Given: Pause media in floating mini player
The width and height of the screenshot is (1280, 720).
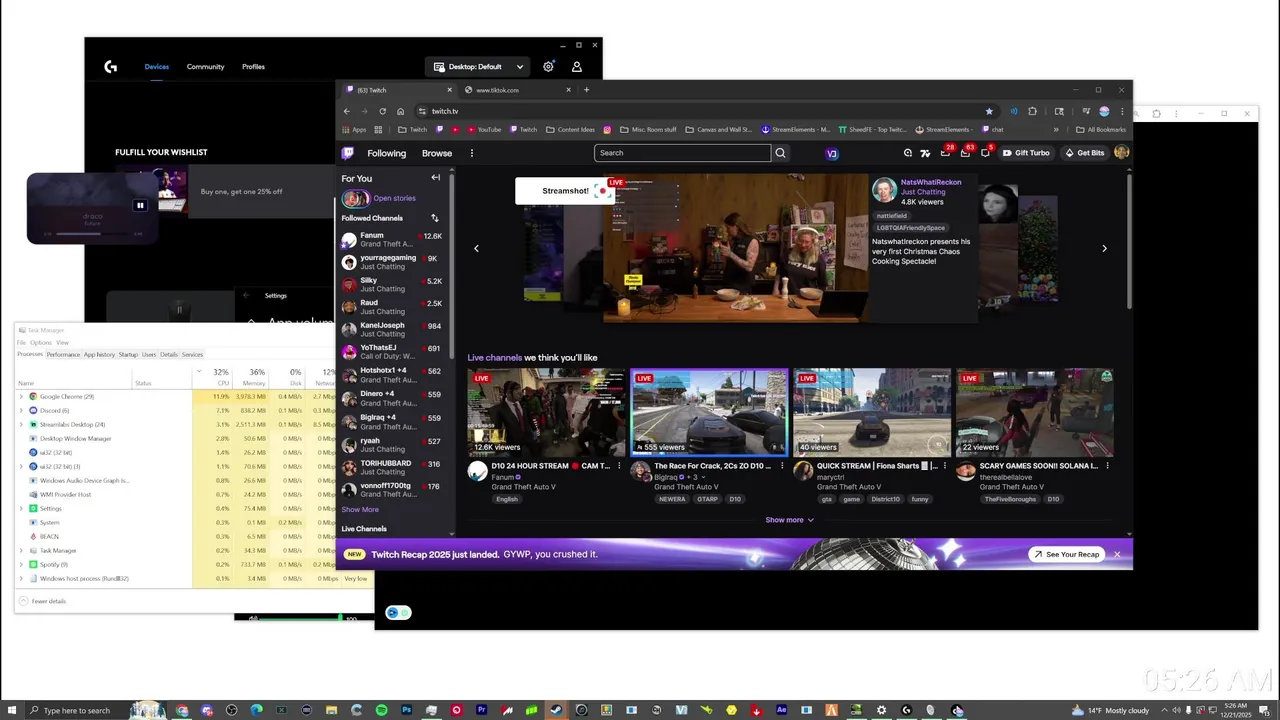Looking at the screenshot, I should click(x=140, y=205).
